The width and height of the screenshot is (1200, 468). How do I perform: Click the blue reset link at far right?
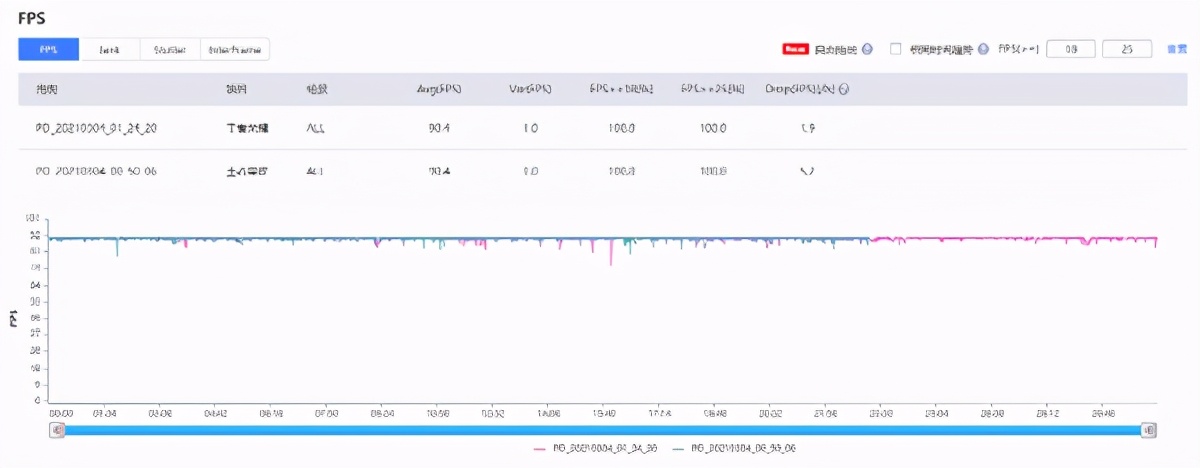[x=1176, y=49]
